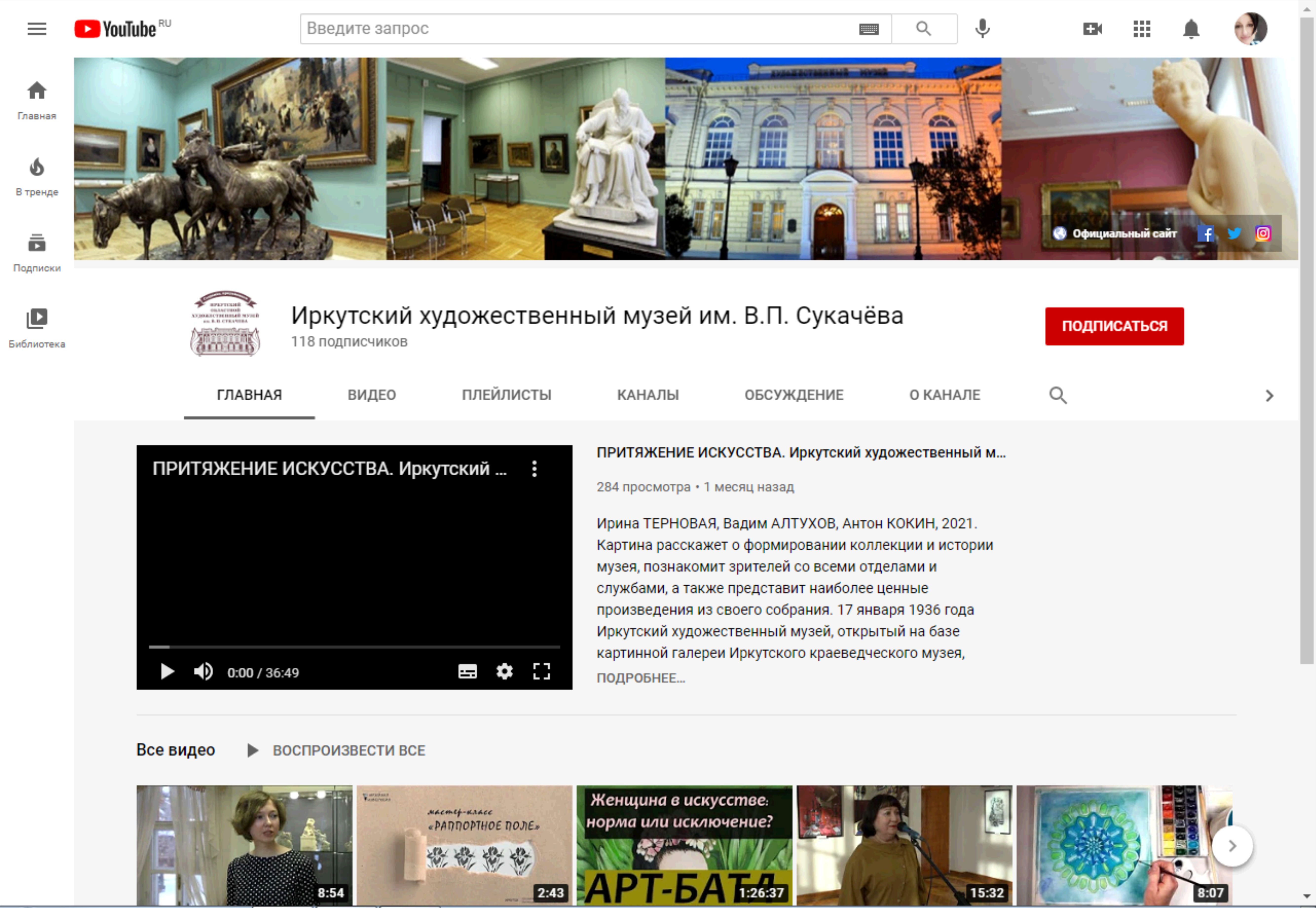The image size is (1316, 908).
Task: Expand the channel tabs with right chevron
Action: tap(1269, 395)
